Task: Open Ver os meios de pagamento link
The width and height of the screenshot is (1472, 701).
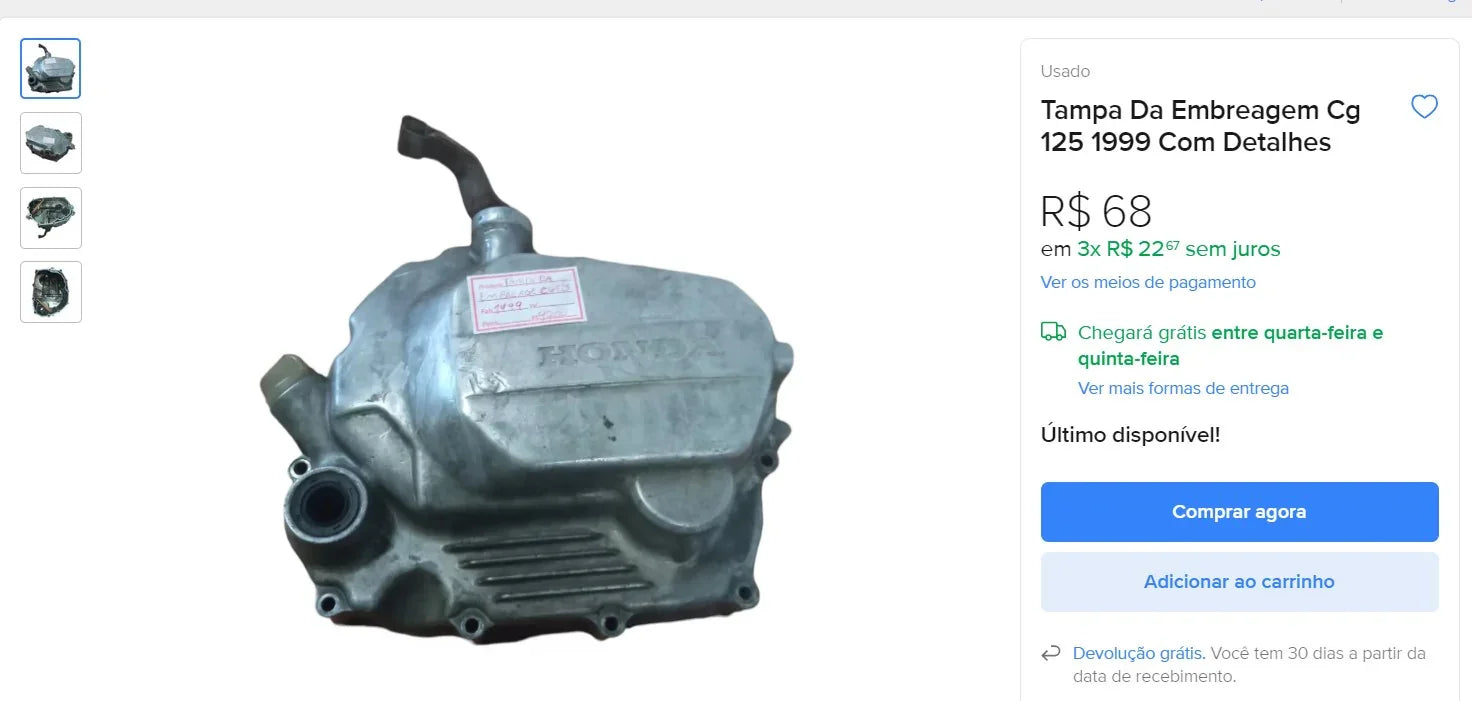Action: pos(1148,282)
